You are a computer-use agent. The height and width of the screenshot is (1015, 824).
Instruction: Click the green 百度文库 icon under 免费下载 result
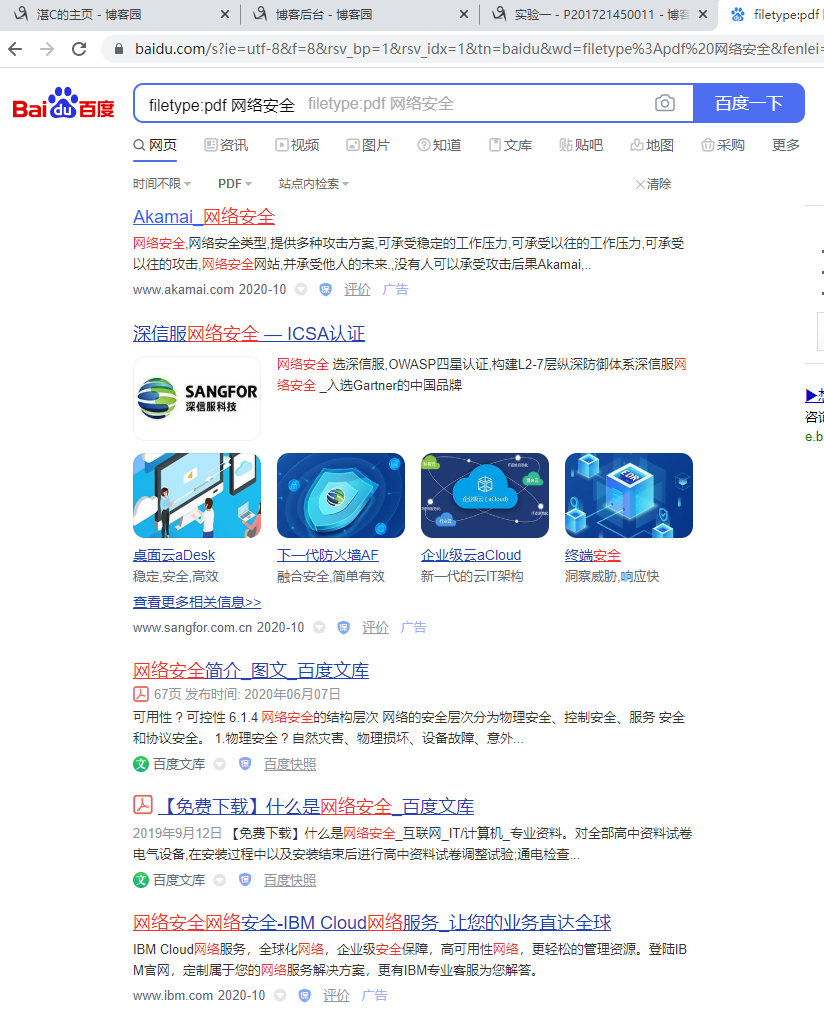(140, 880)
